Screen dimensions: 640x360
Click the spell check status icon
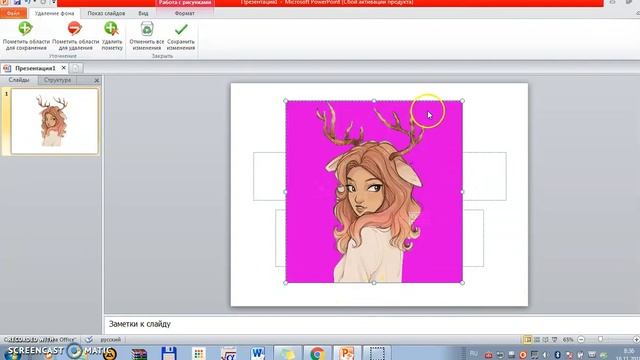pos(89,339)
